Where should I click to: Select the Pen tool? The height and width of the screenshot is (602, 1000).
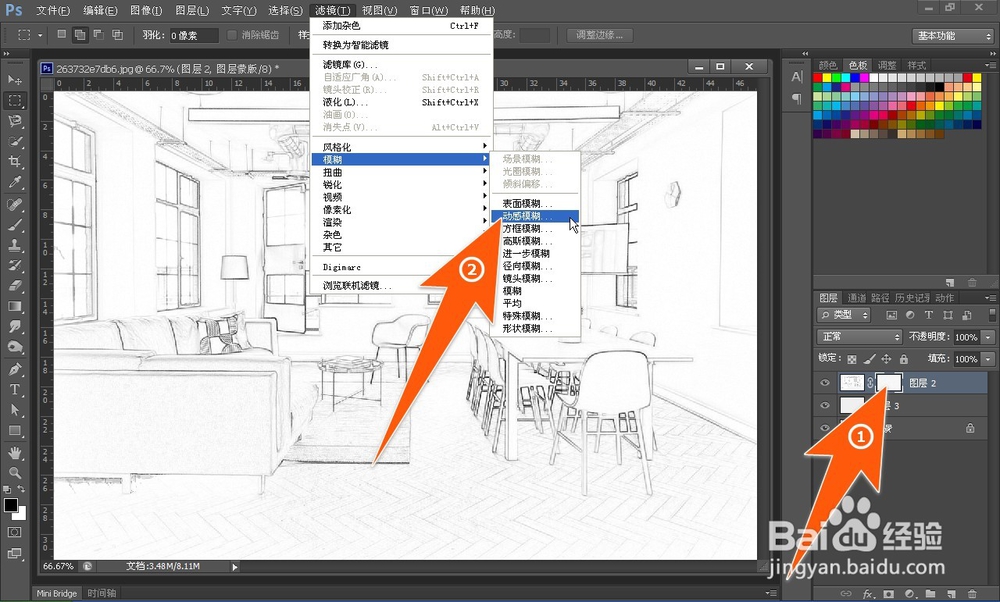[15, 369]
